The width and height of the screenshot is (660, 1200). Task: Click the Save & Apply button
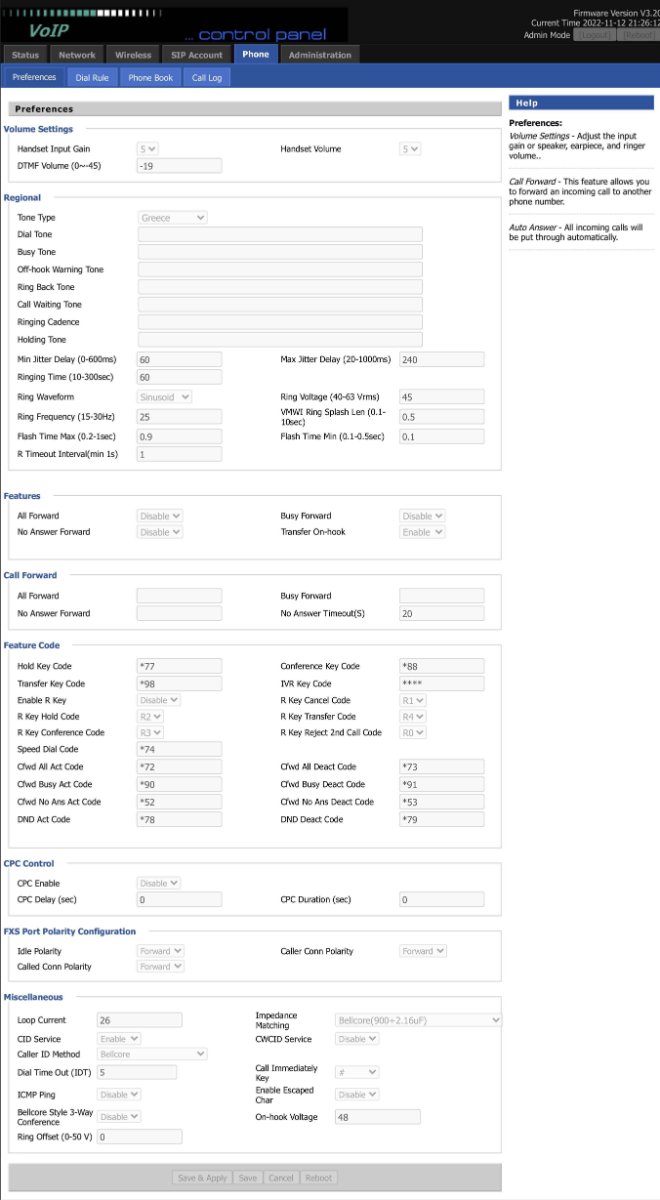click(x=203, y=1177)
